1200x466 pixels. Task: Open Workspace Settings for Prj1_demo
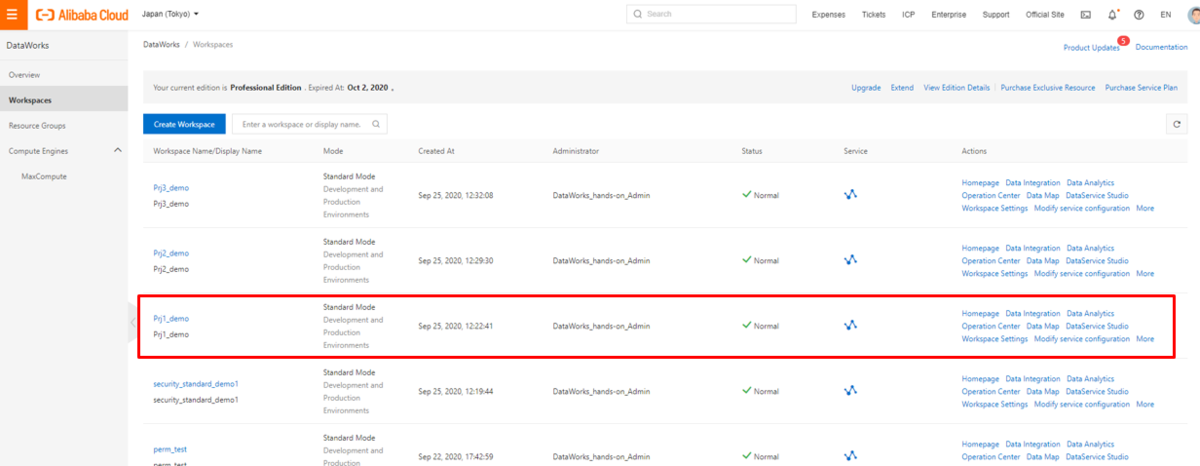click(x=995, y=339)
